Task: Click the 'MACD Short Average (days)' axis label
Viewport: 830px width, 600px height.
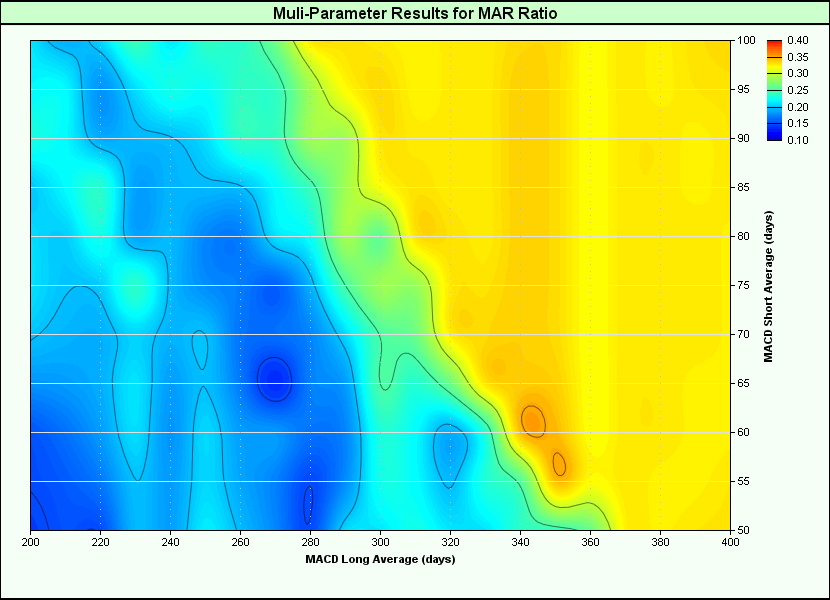Action: click(x=768, y=286)
